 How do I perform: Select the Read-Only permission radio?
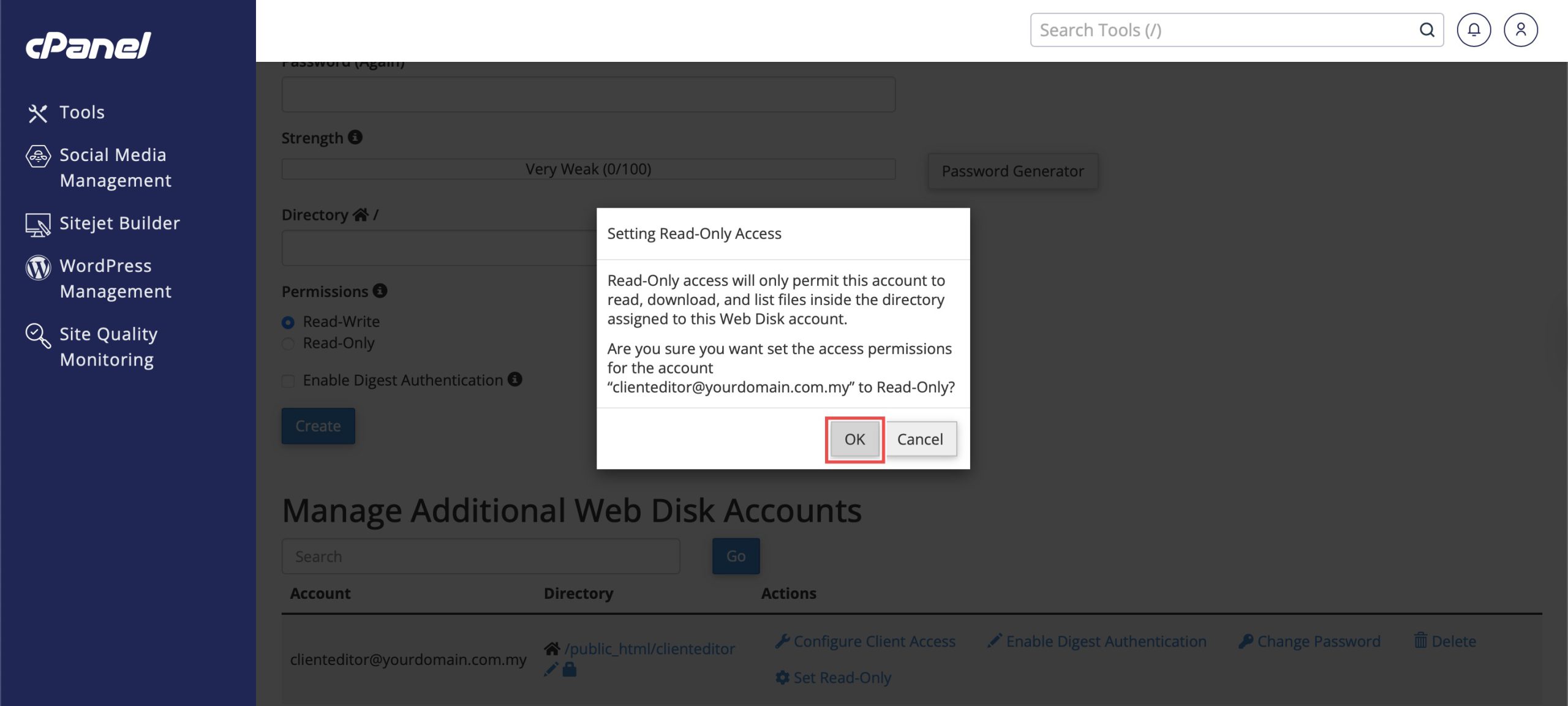click(x=288, y=344)
